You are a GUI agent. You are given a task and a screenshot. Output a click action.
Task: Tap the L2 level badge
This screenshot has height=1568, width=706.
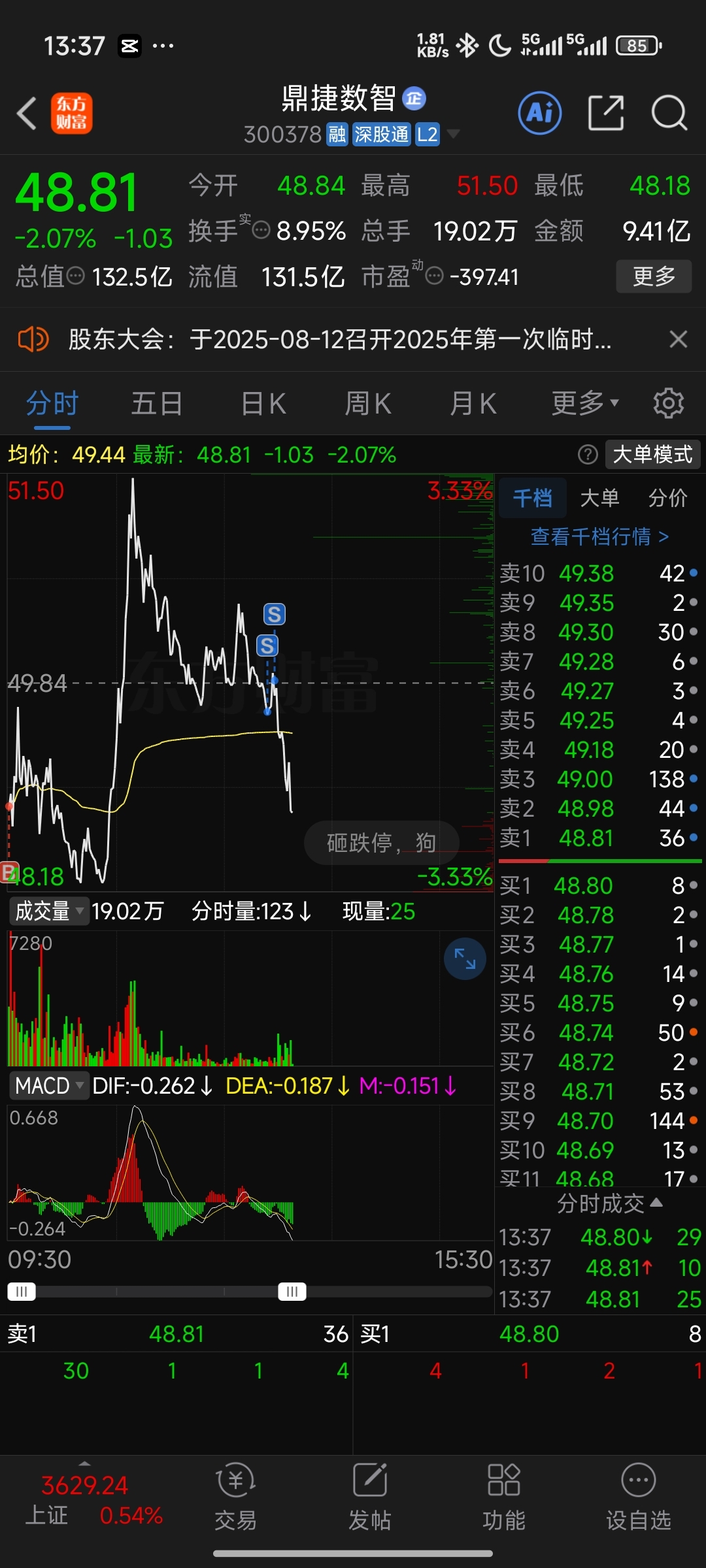tap(428, 135)
